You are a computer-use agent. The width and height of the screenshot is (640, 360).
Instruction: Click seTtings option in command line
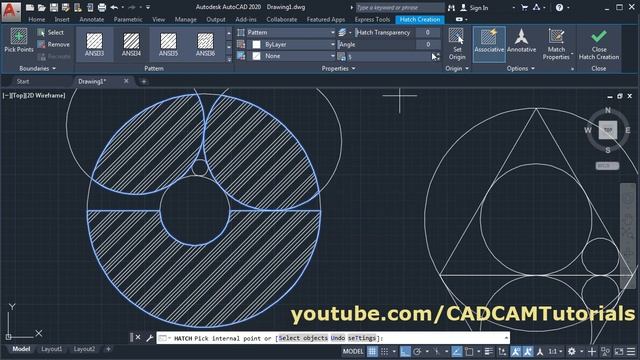[362, 338]
